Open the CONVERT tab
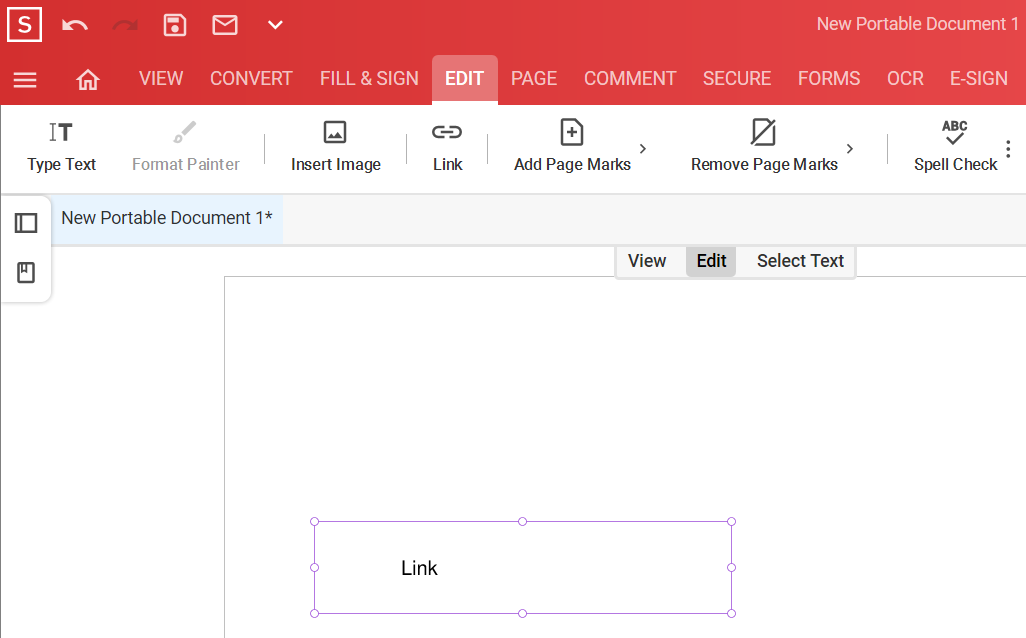This screenshot has width=1026, height=638. tap(251, 79)
